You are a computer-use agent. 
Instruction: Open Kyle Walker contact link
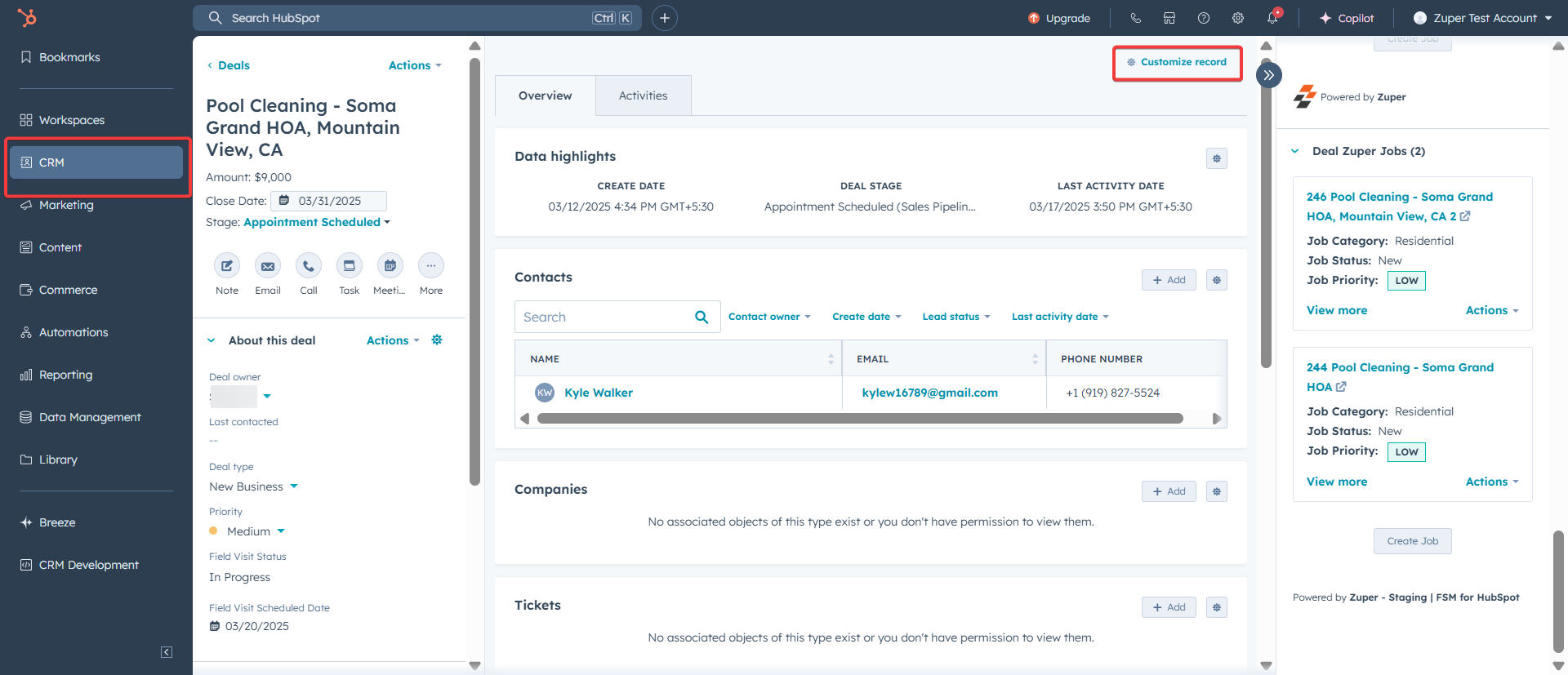599,393
